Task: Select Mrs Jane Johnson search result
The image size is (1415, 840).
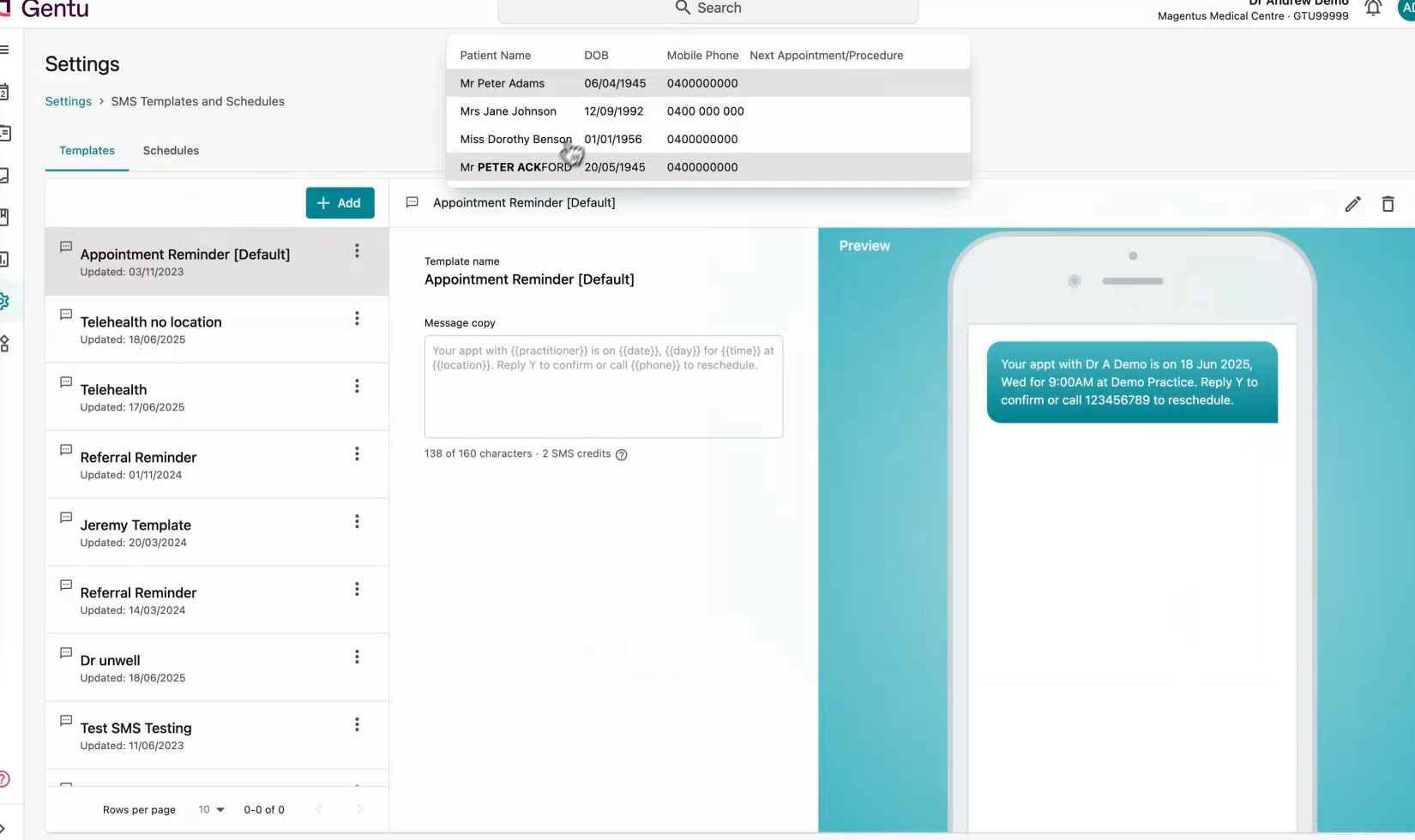Action: click(x=708, y=111)
